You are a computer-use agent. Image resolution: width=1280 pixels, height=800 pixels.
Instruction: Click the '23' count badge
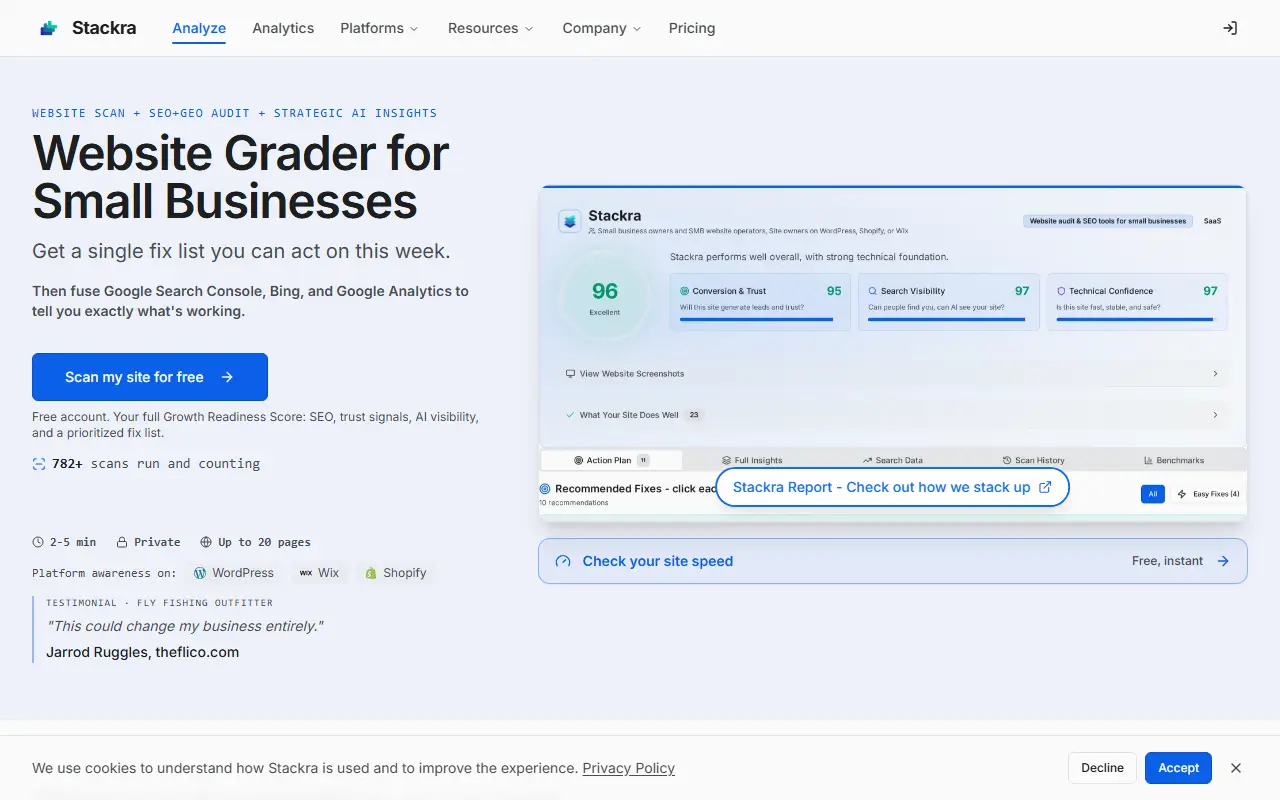[x=694, y=415]
